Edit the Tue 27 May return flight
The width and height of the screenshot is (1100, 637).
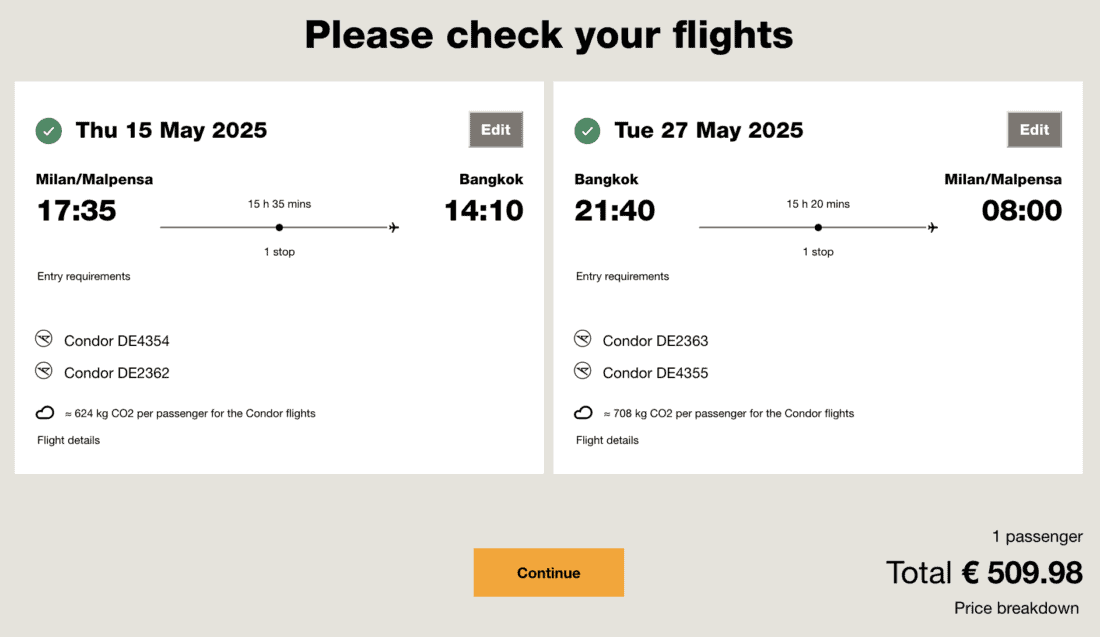point(1034,130)
